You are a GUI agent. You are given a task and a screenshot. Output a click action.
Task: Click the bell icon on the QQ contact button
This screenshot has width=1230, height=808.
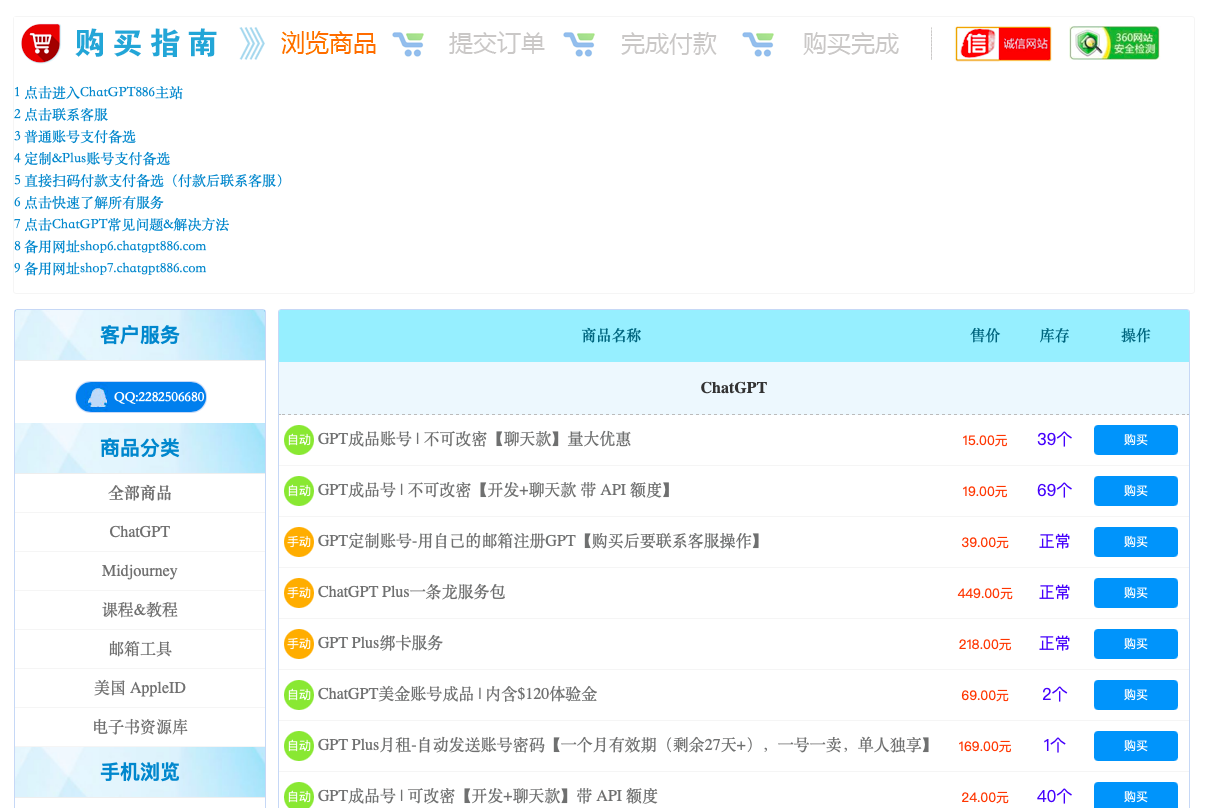(x=96, y=396)
